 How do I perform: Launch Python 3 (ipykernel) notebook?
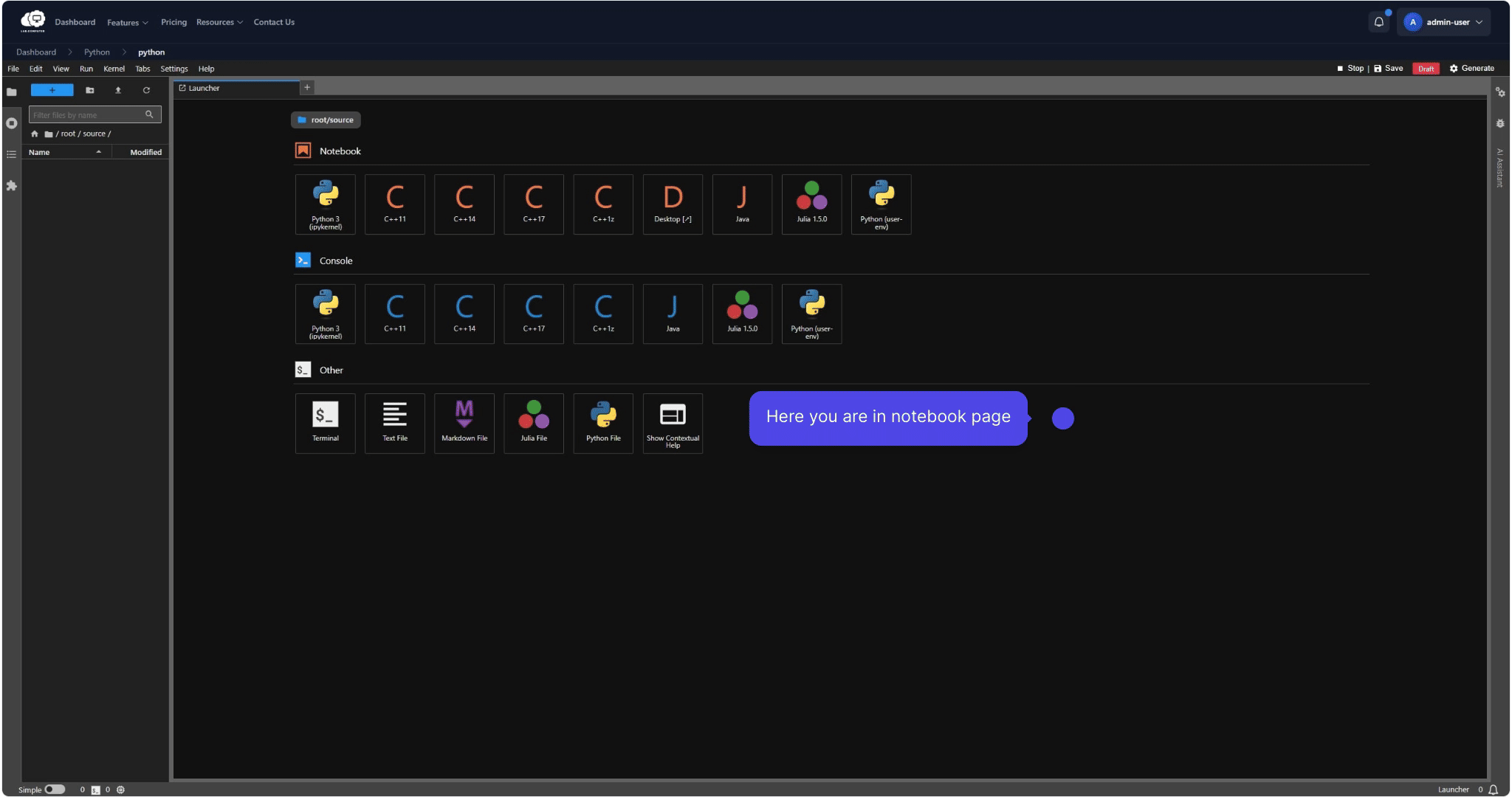[x=325, y=204]
